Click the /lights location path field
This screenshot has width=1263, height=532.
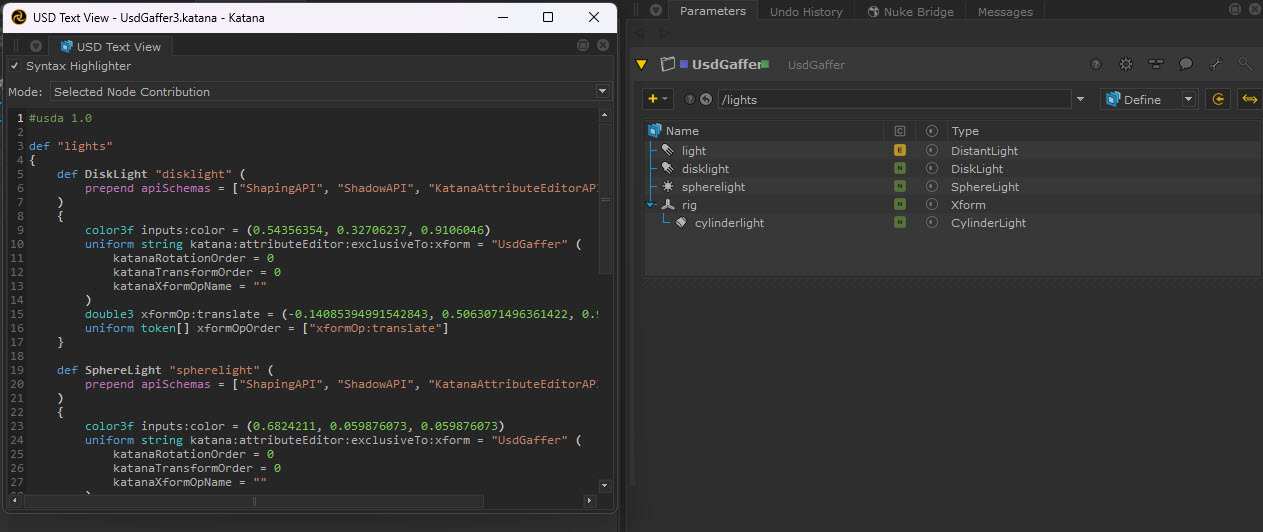[x=890, y=99]
